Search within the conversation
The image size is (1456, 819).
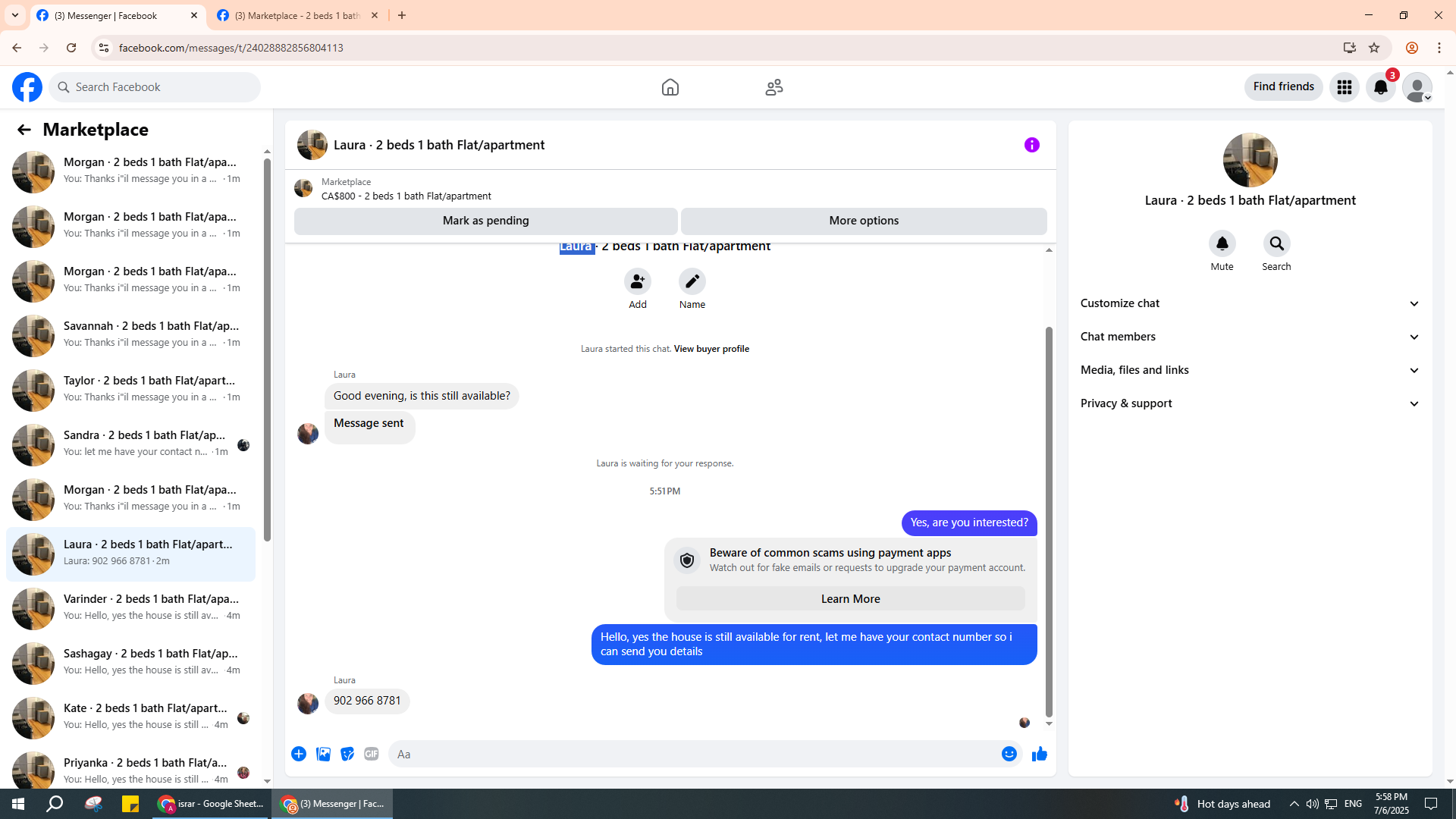click(x=1276, y=243)
